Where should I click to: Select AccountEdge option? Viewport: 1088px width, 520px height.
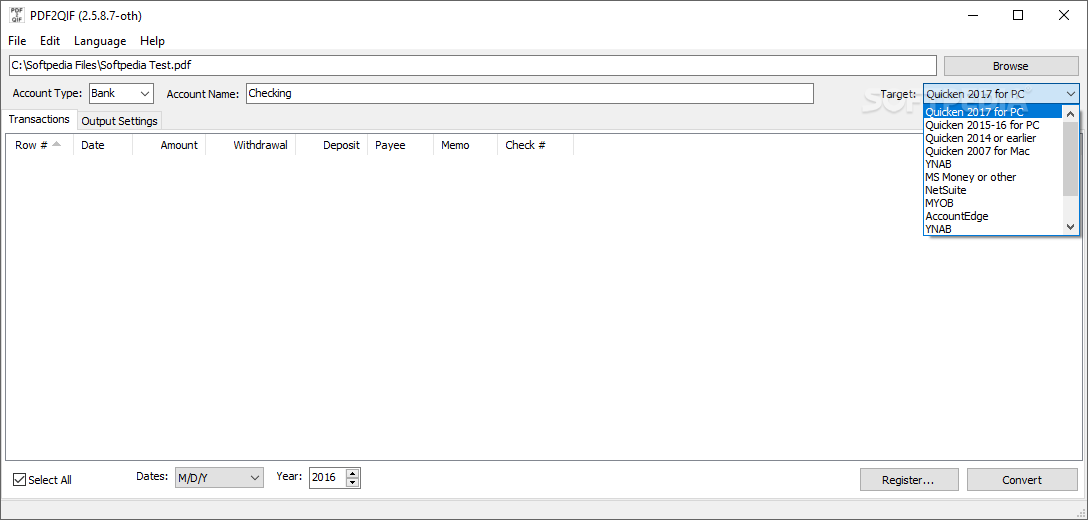coord(993,216)
